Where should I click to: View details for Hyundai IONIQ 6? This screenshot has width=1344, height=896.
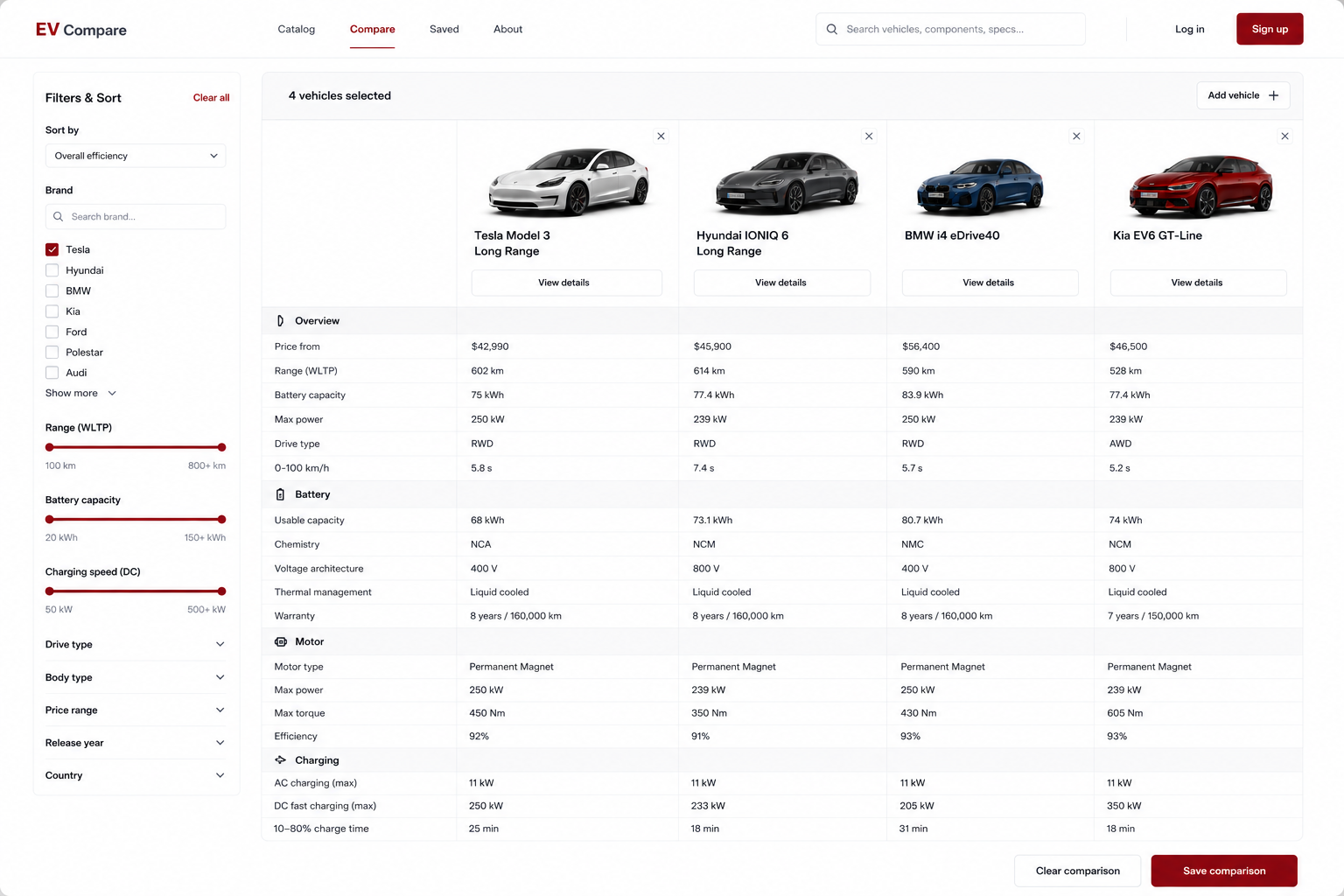pos(781,283)
